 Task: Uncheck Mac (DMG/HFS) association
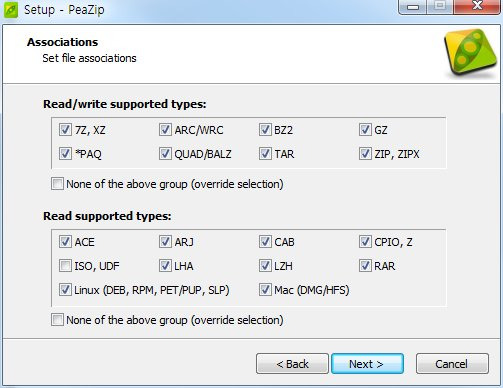click(265, 290)
